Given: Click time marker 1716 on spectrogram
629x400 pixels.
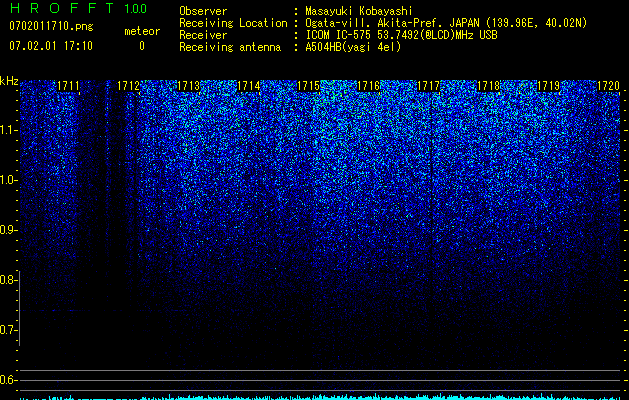Looking at the screenshot, I should [x=369, y=86].
